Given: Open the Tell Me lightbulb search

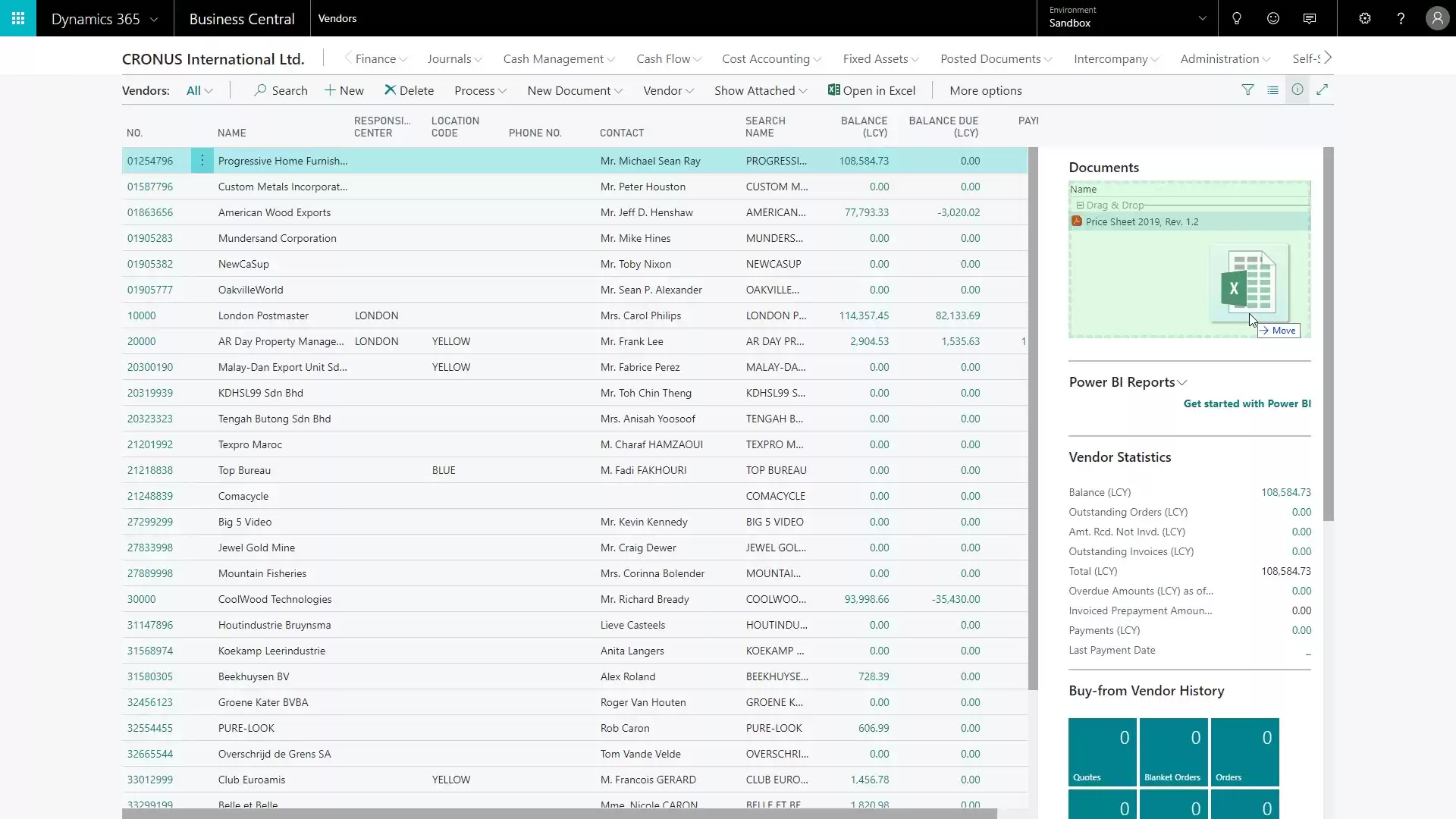Looking at the screenshot, I should click(1235, 18).
